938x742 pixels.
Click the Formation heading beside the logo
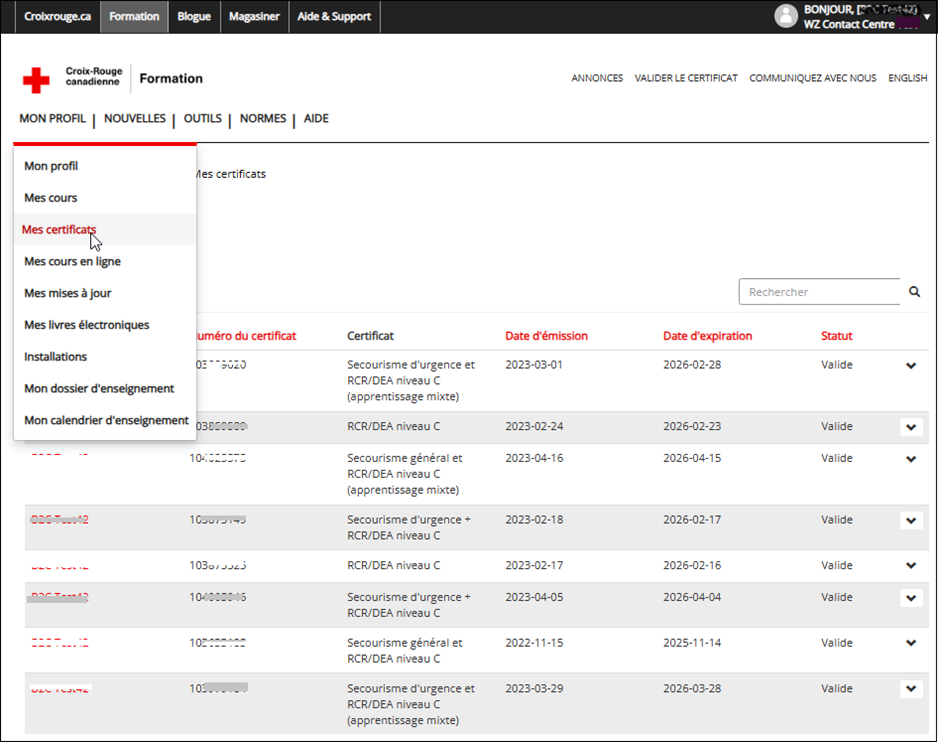coord(171,78)
